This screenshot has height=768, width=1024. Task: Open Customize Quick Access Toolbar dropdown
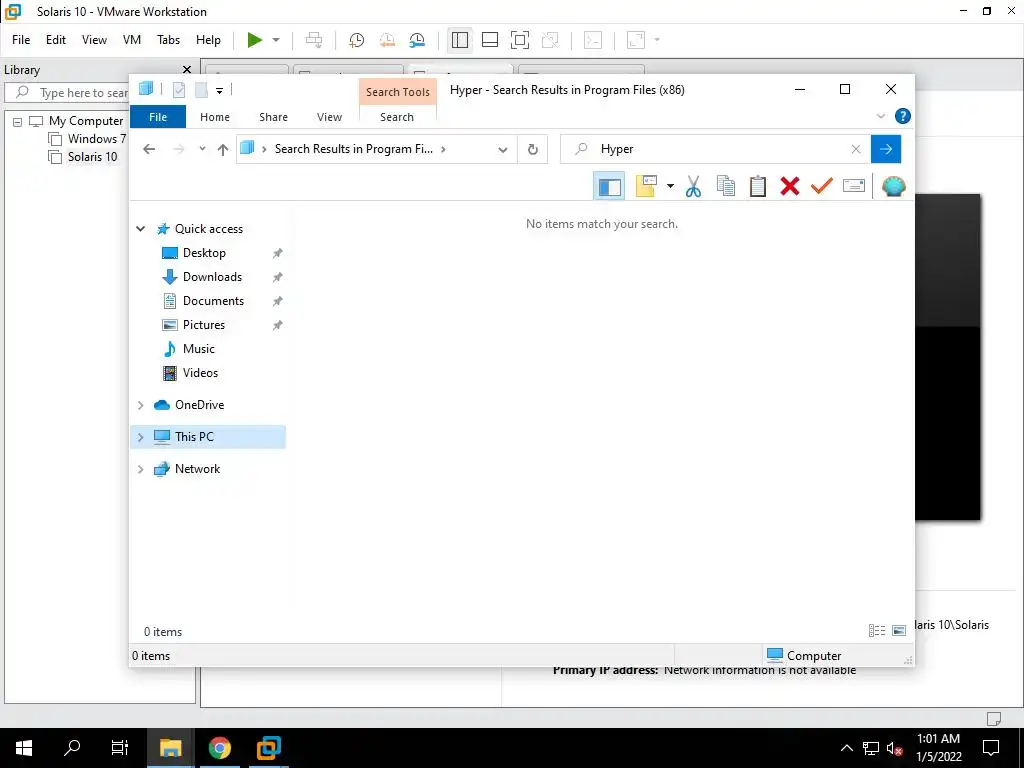pos(219,91)
